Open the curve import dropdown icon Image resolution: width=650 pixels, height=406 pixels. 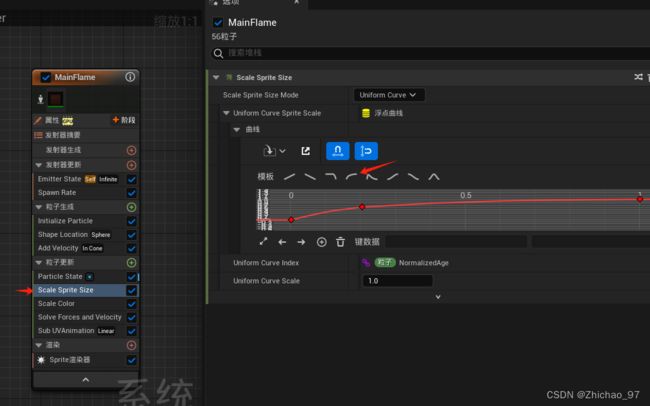tap(274, 151)
